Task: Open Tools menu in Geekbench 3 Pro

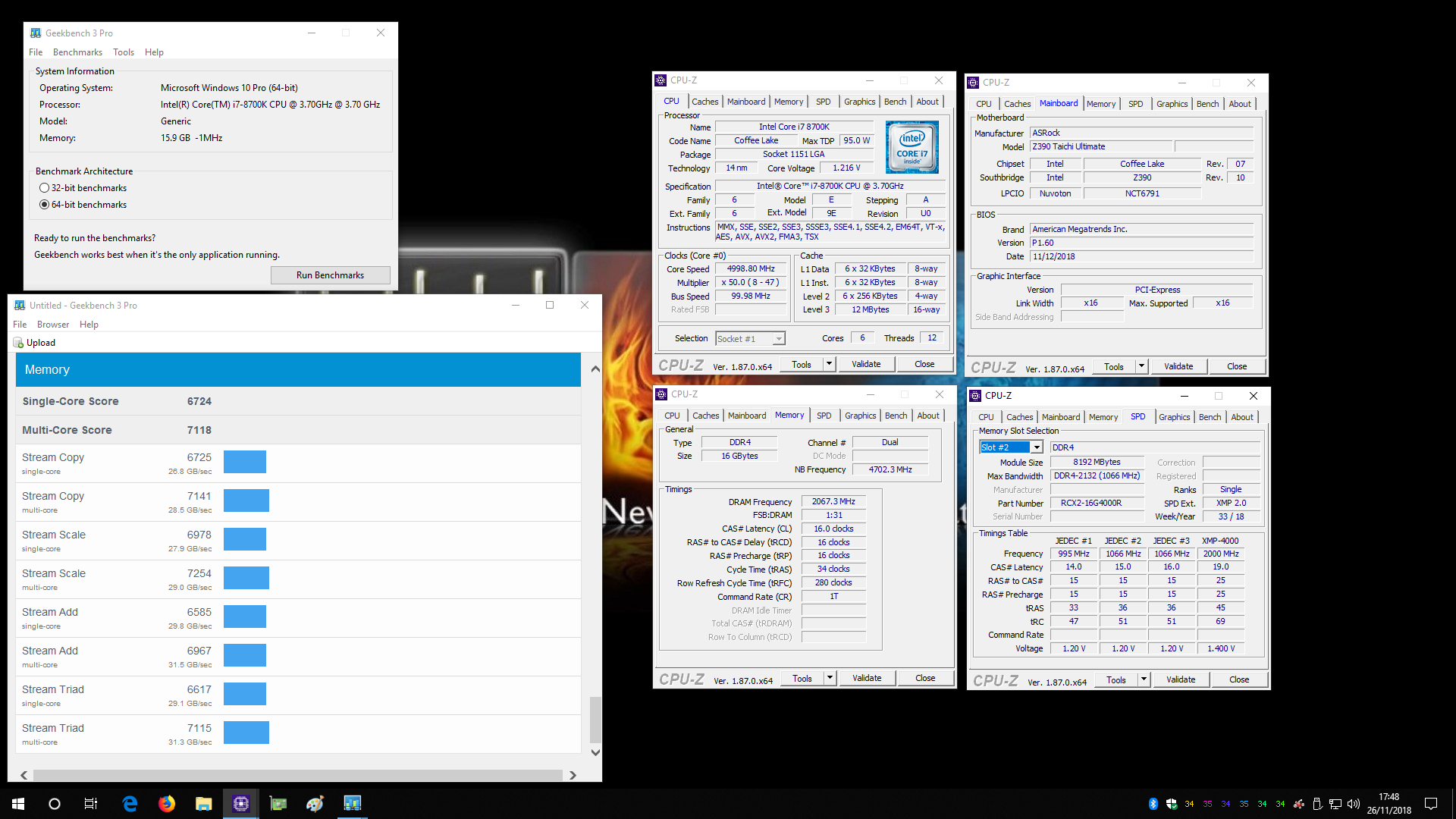Action: [x=124, y=52]
